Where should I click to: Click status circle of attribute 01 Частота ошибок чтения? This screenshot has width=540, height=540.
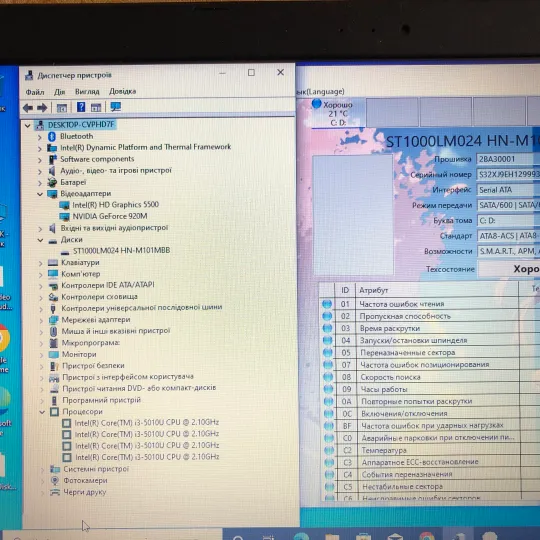point(327,304)
